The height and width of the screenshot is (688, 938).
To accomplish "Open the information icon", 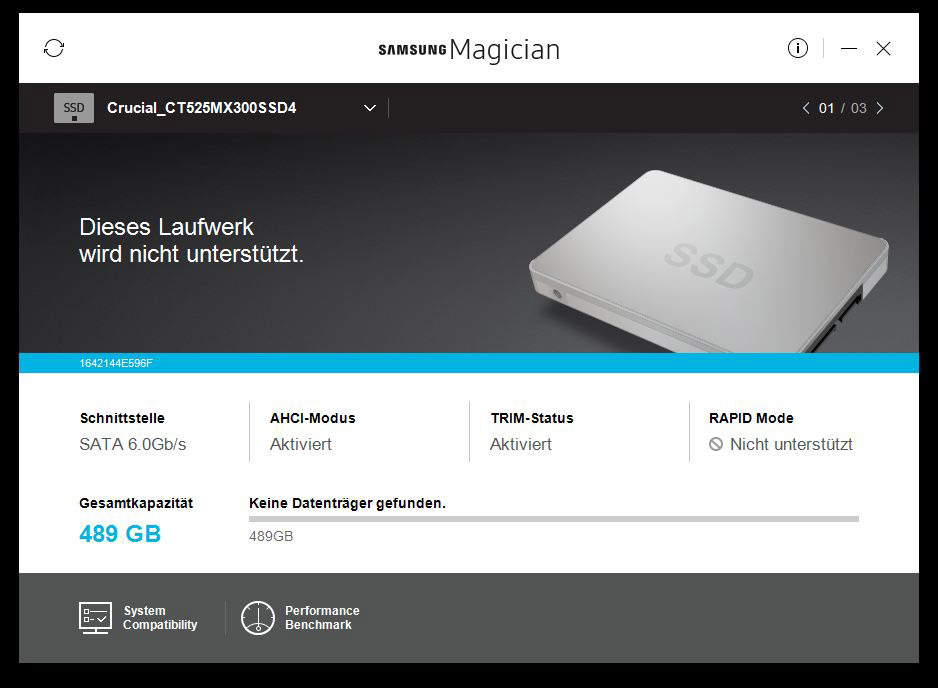I will click(797, 48).
